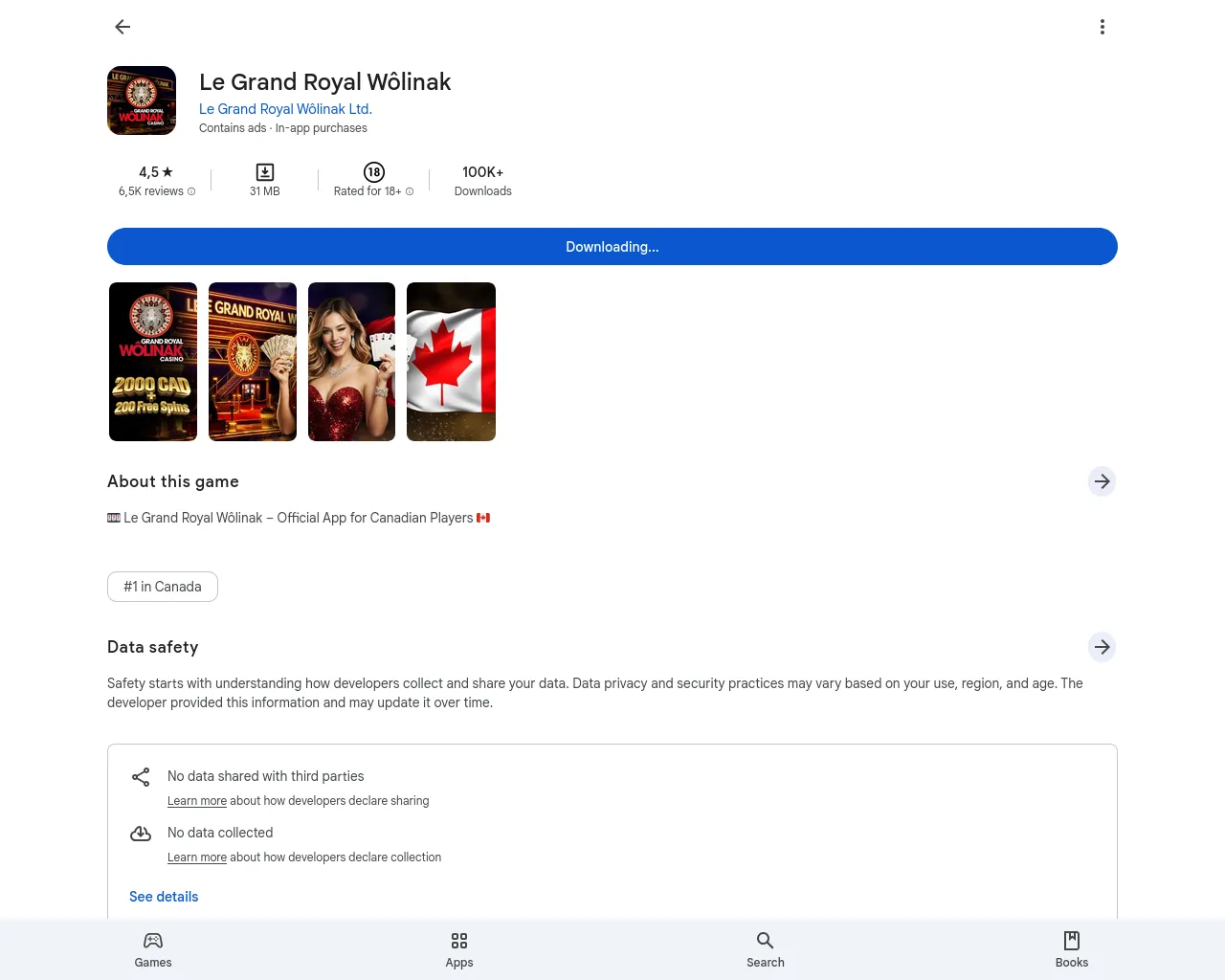Open developer Le Grand Royal Wôlinak Ltd. link
Screen dimensions: 1225x980
285,109
